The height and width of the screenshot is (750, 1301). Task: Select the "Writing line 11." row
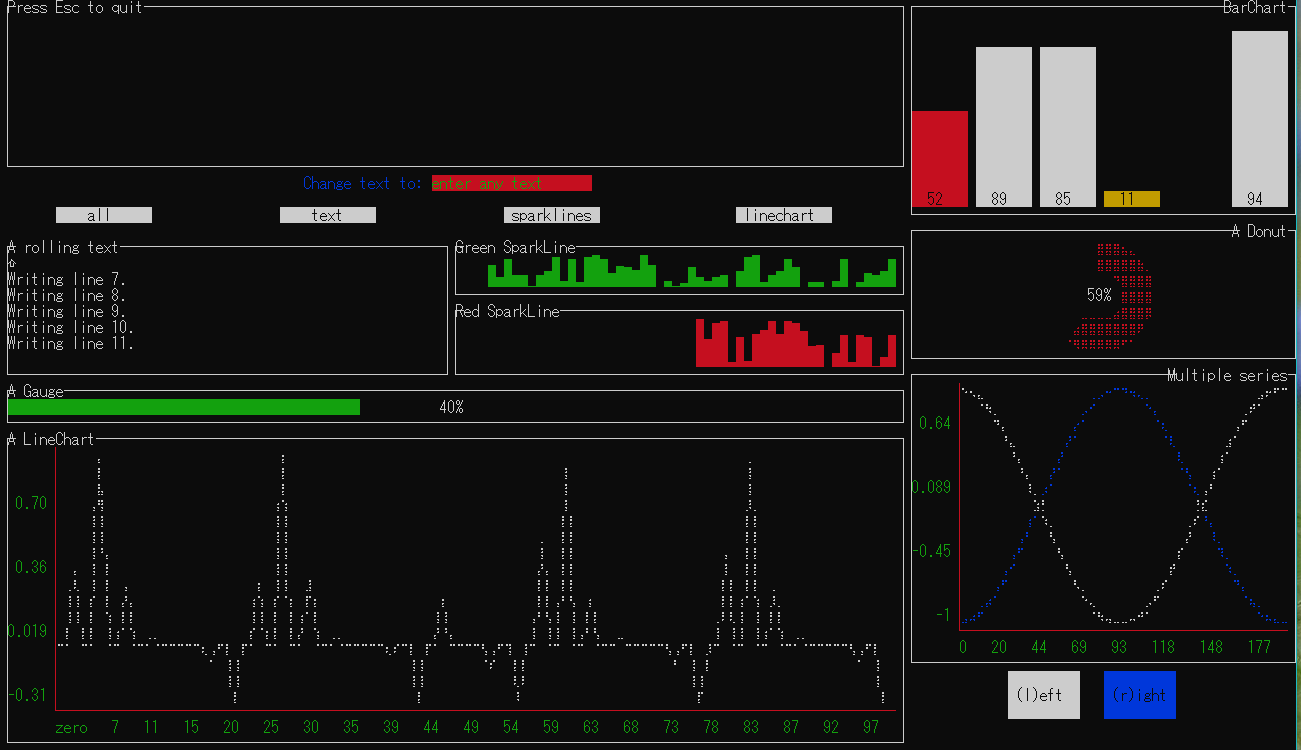tap(71, 343)
